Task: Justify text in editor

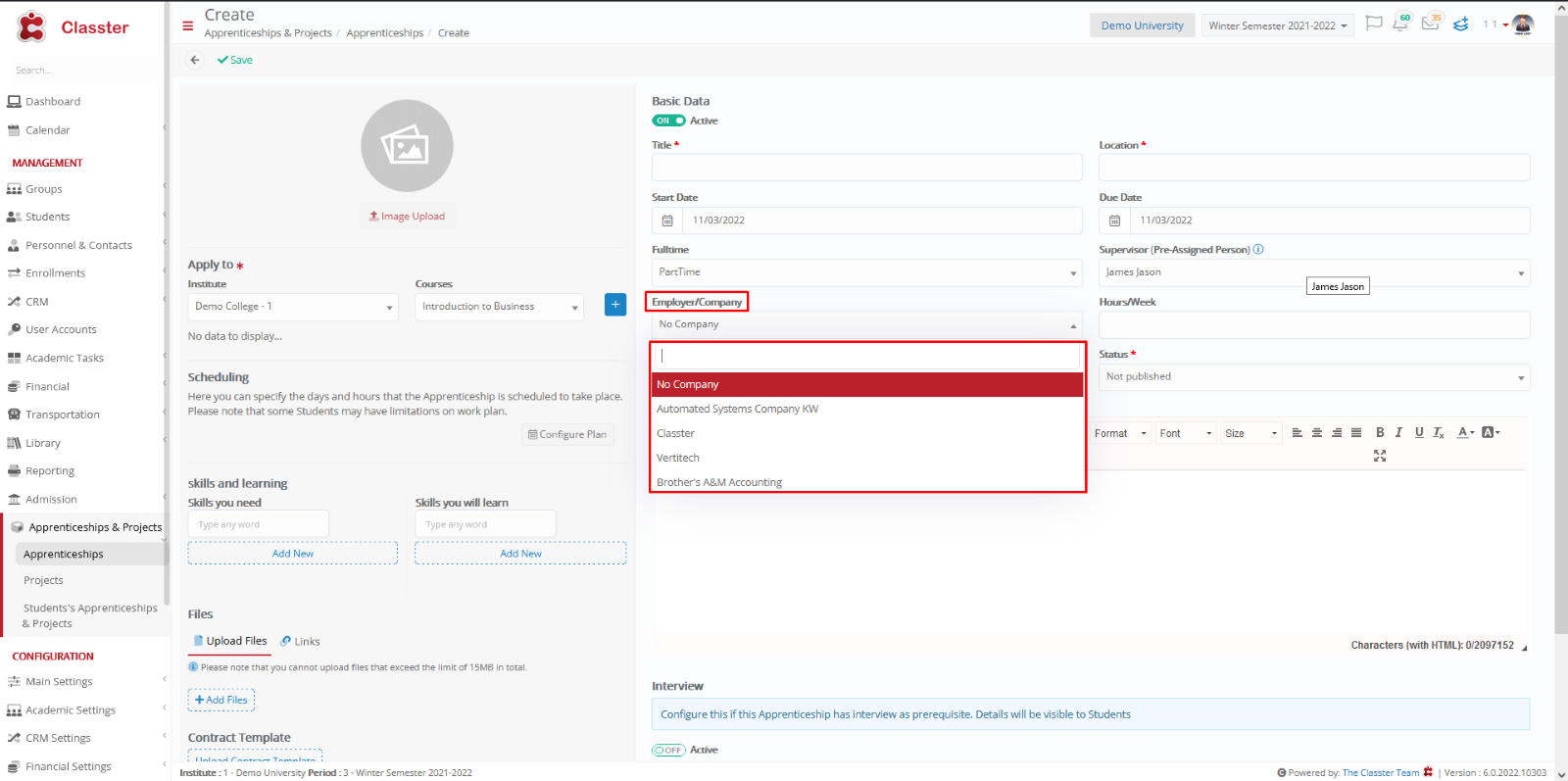Action: click(1356, 433)
